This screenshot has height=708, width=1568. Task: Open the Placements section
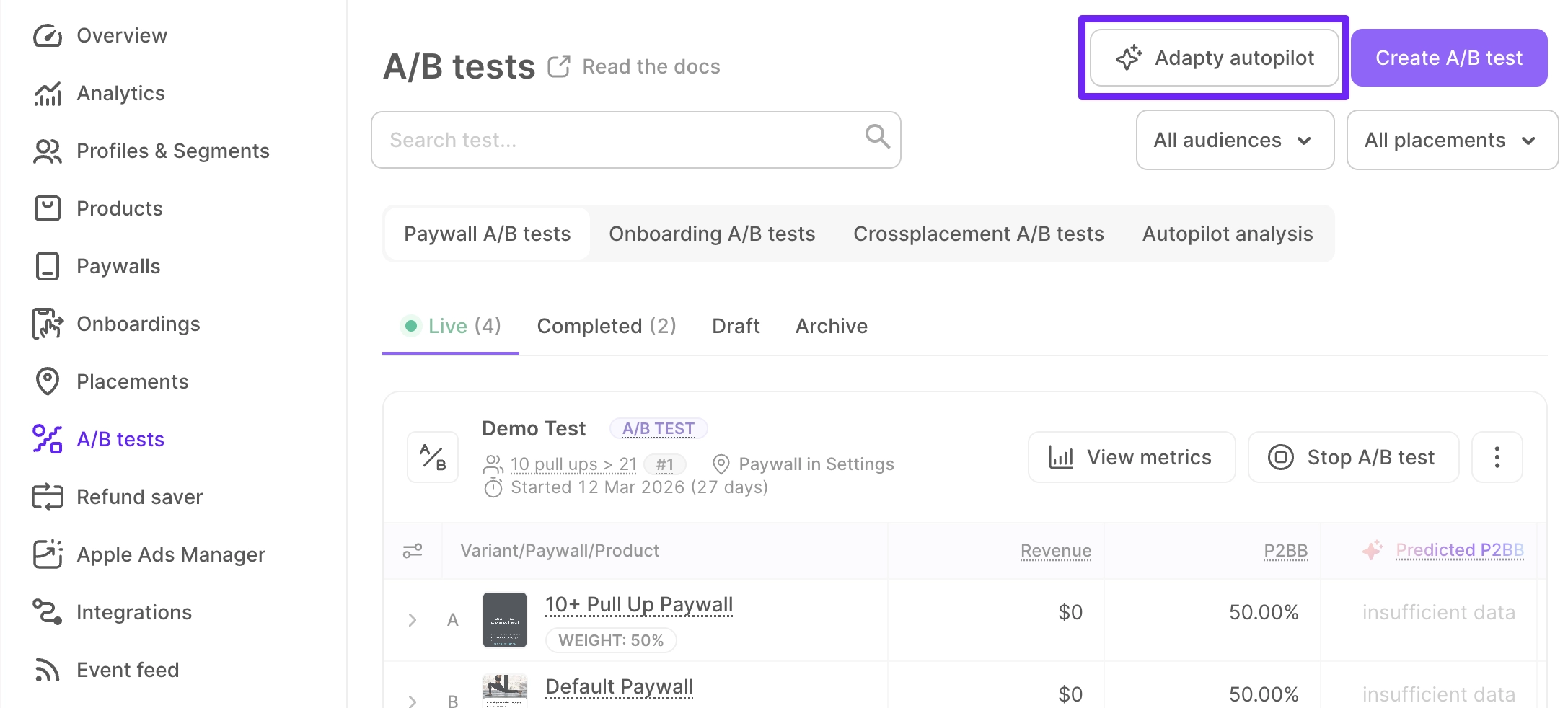pos(132,381)
